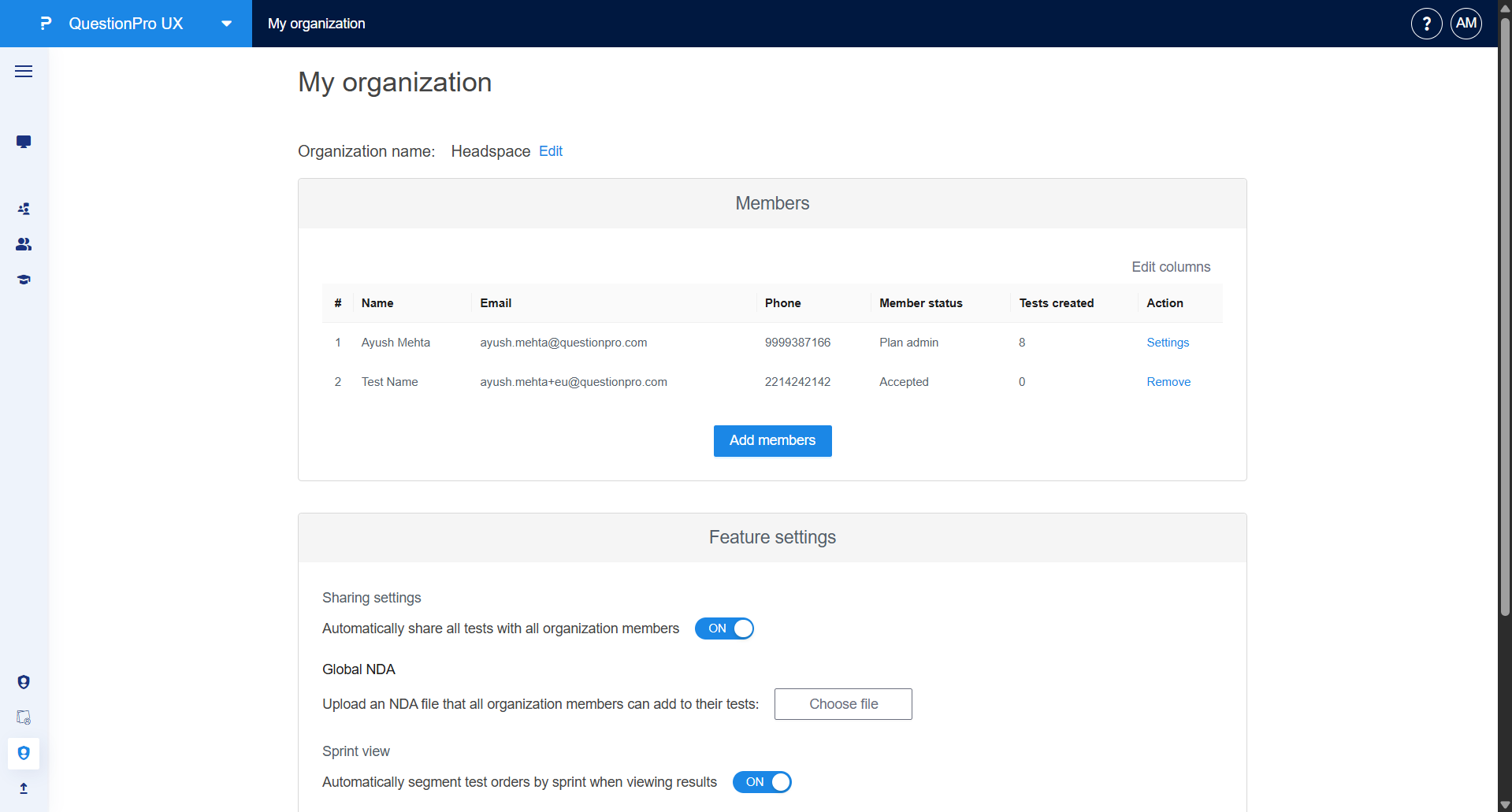
Task: Remove the member Test Name
Action: click(1168, 382)
